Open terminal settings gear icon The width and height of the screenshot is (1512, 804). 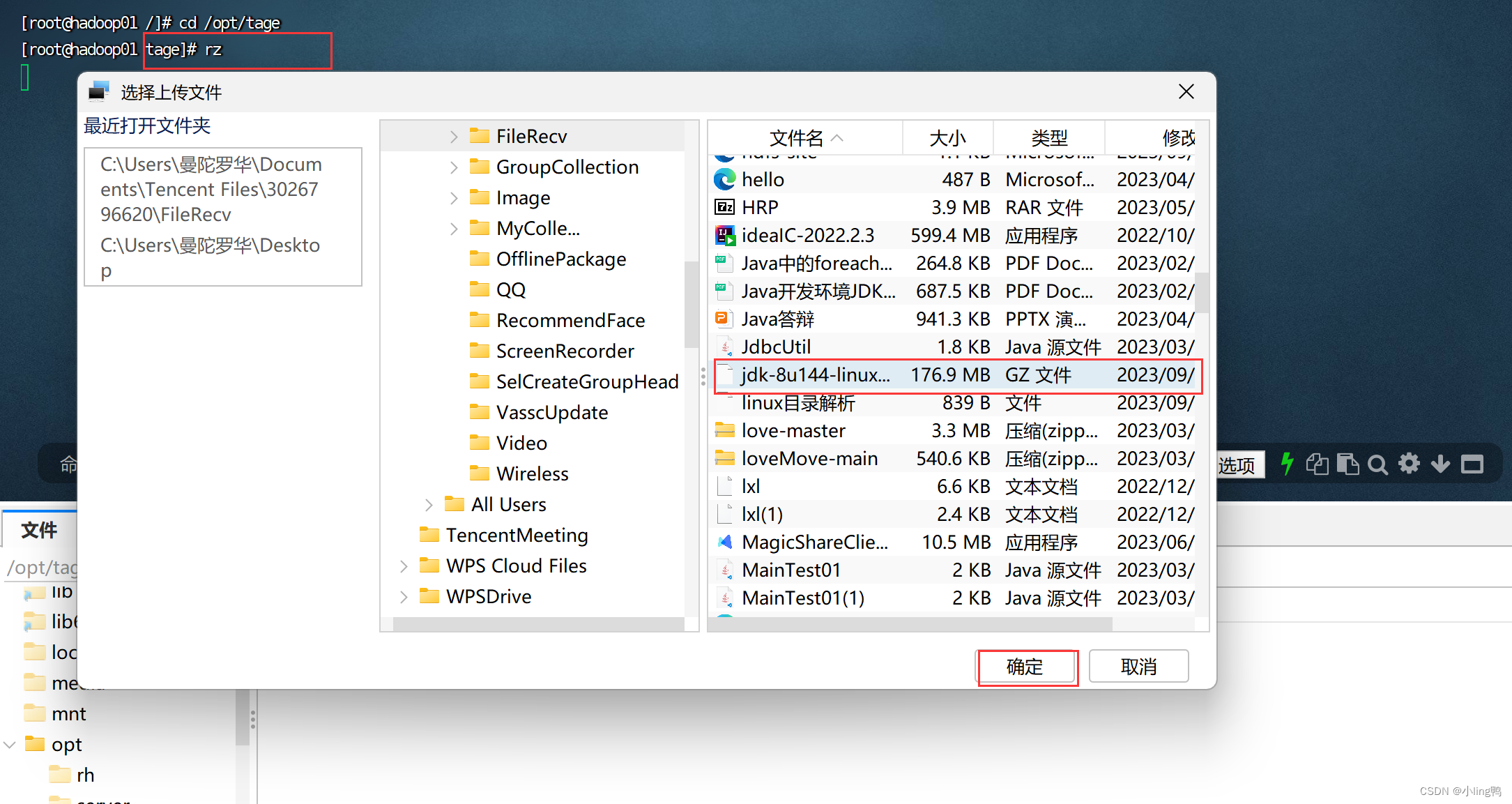[x=1409, y=464]
